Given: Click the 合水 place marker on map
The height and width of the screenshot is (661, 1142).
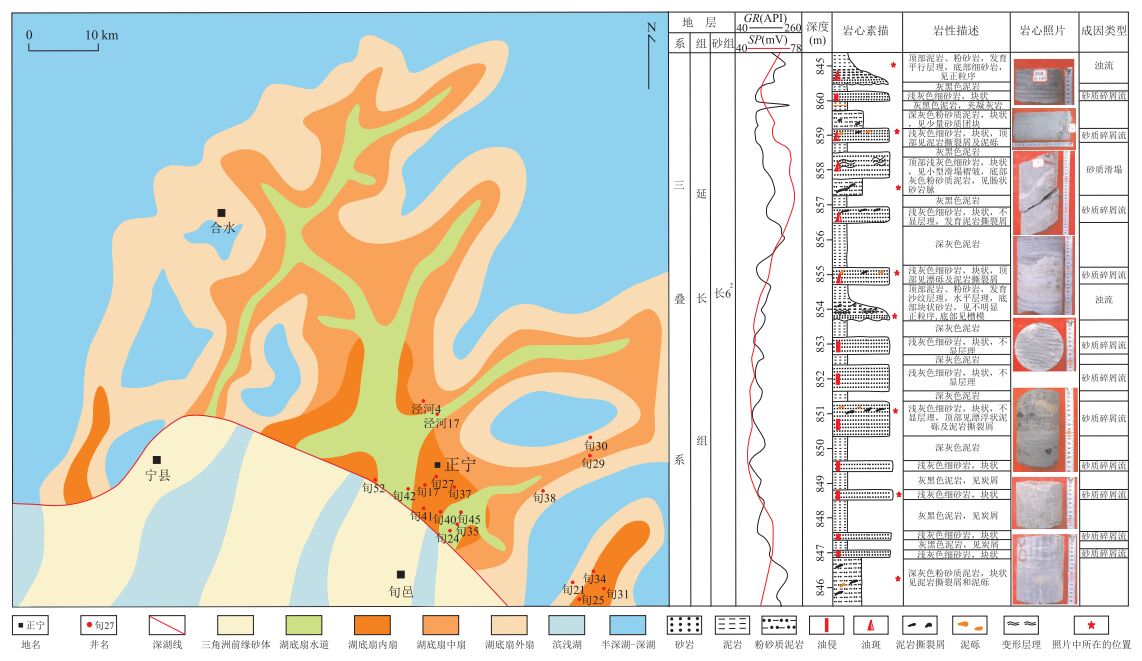Looking at the screenshot, I should (221, 212).
